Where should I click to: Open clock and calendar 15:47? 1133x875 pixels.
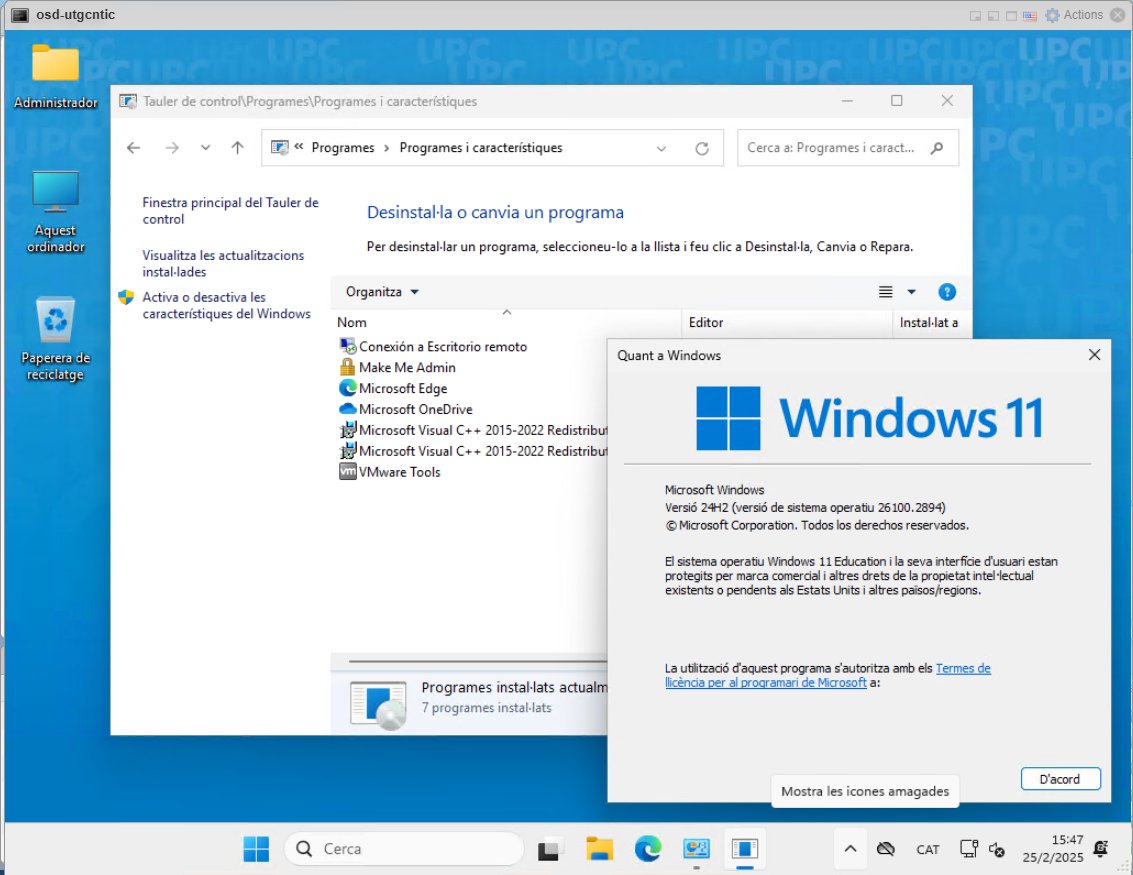point(1053,849)
